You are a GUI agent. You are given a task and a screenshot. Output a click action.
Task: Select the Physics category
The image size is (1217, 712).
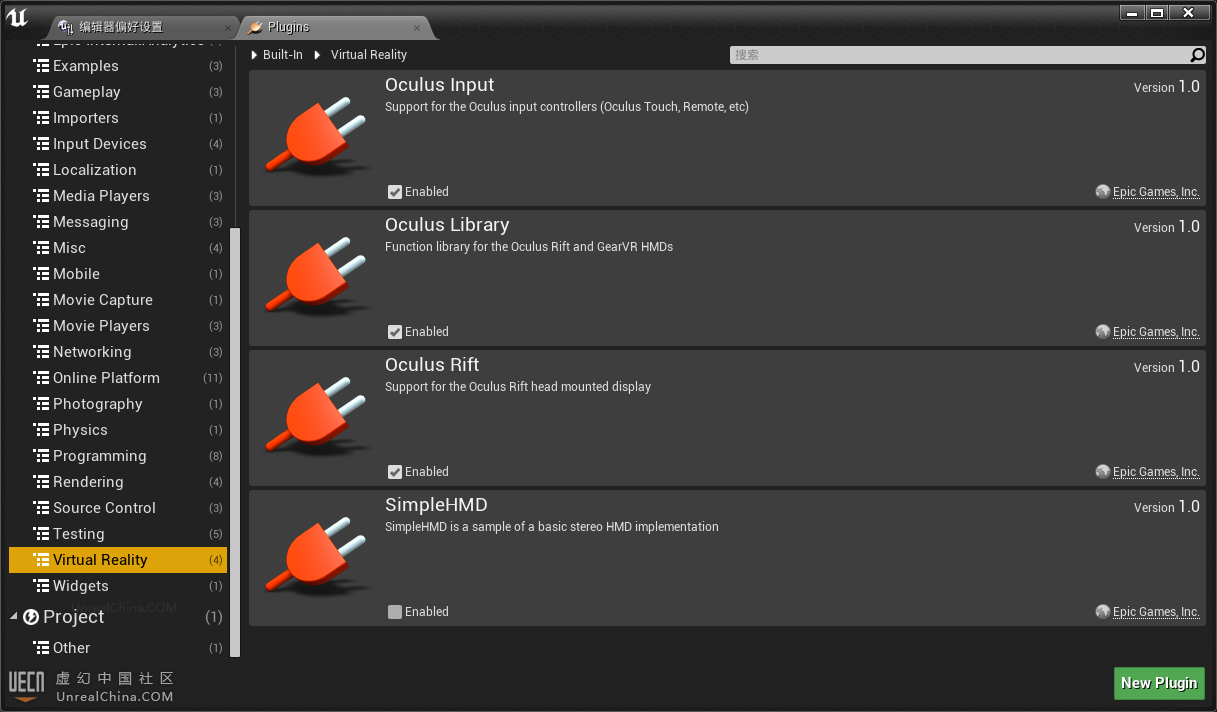click(118, 430)
